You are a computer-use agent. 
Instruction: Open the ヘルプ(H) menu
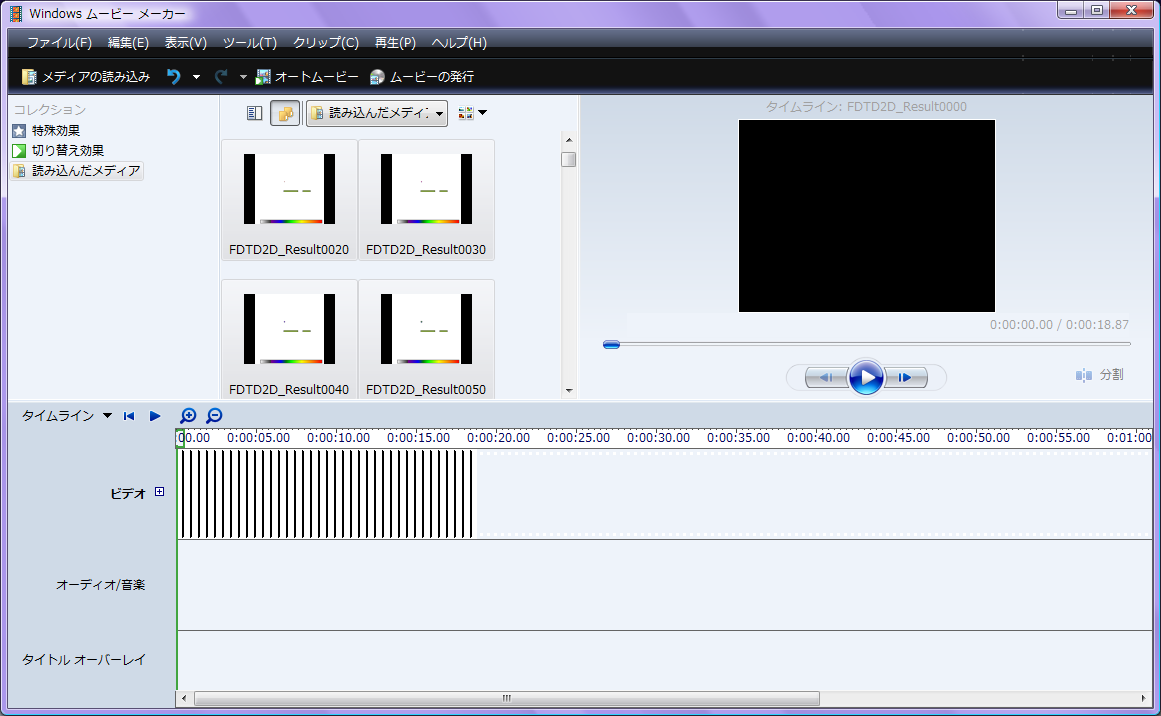[459, 43]
